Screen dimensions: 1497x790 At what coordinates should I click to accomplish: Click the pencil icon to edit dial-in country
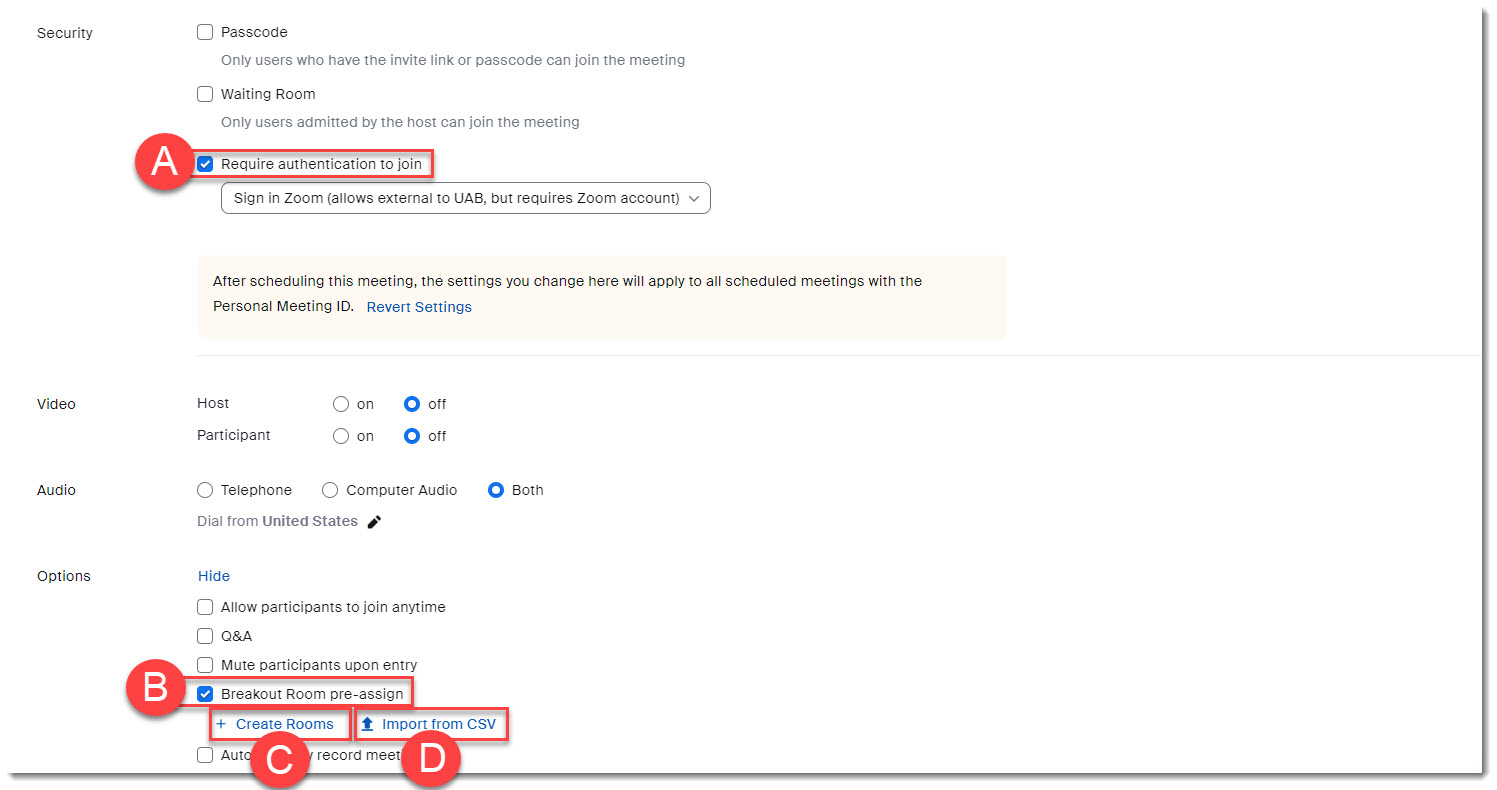point(374,522)
